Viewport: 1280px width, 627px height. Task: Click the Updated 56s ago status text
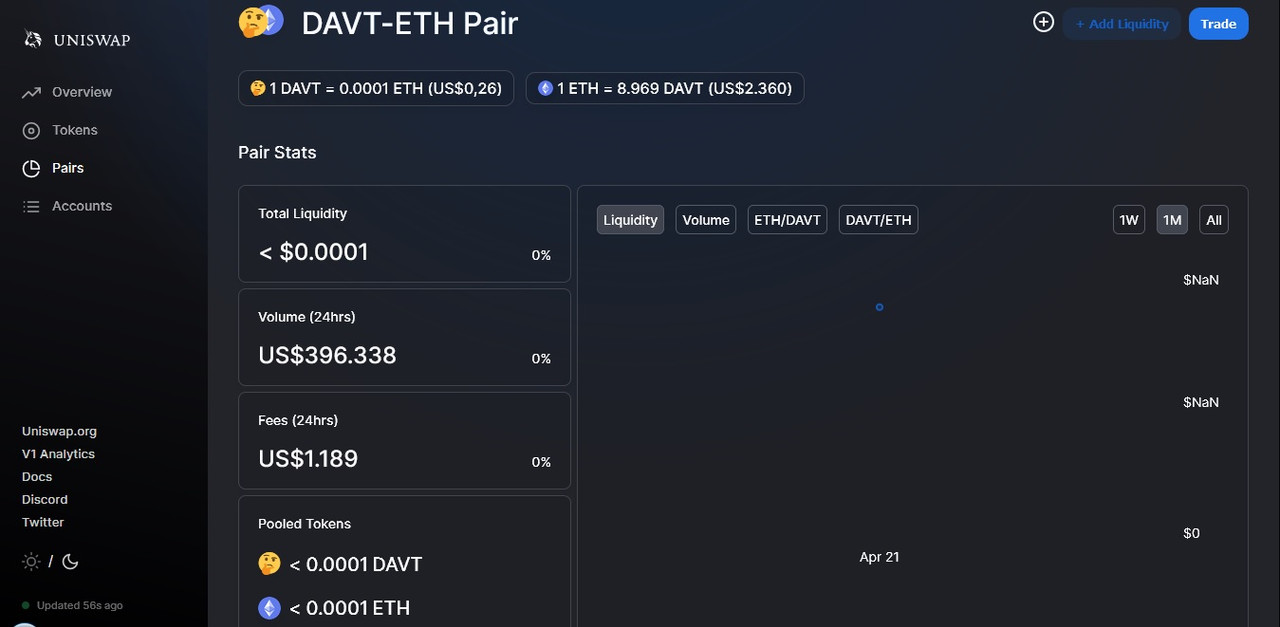point(80,606)
